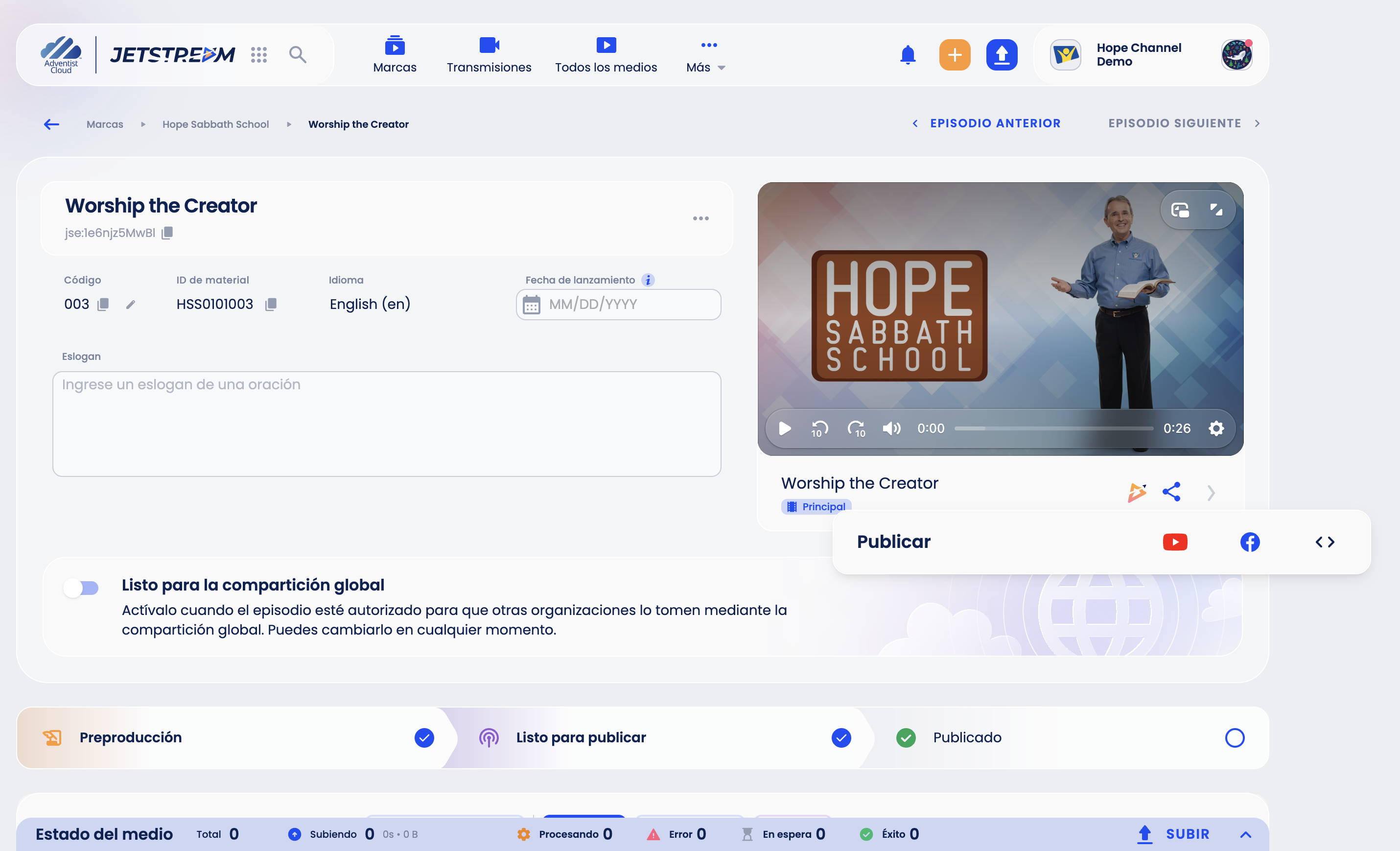Click the orange plus create button
This screenshot has height=851, width=1400.
tap(955, 55)
